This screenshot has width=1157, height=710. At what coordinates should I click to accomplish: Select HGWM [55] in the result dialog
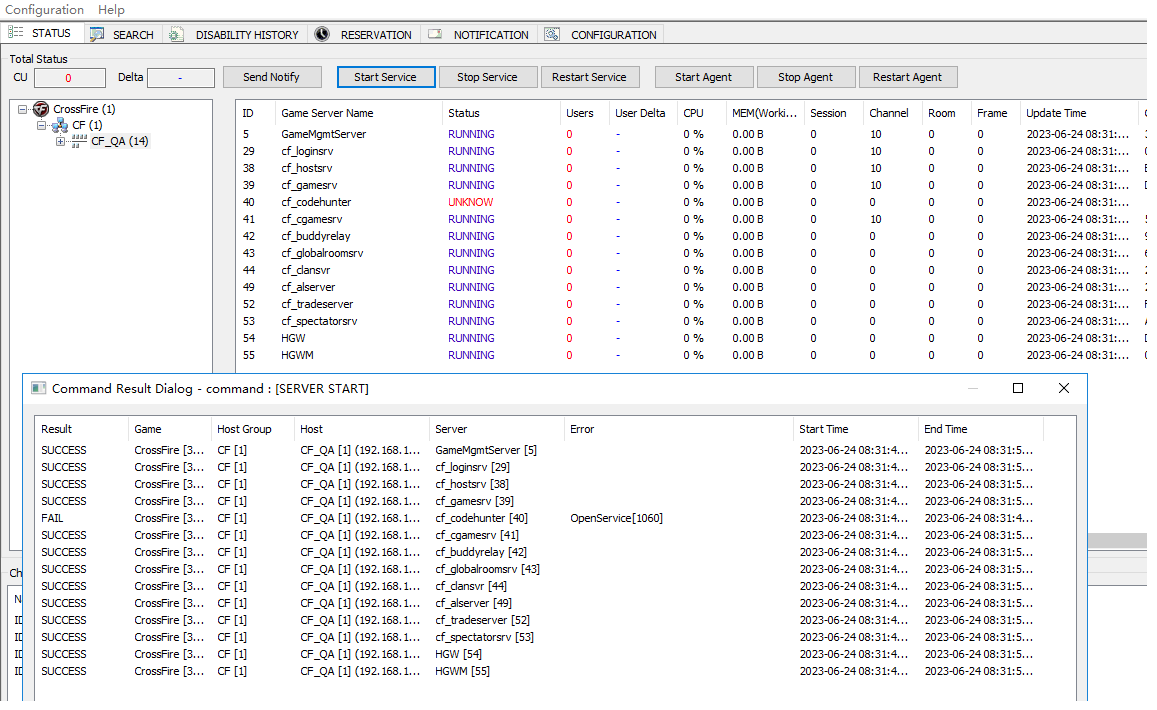(462, 671)
